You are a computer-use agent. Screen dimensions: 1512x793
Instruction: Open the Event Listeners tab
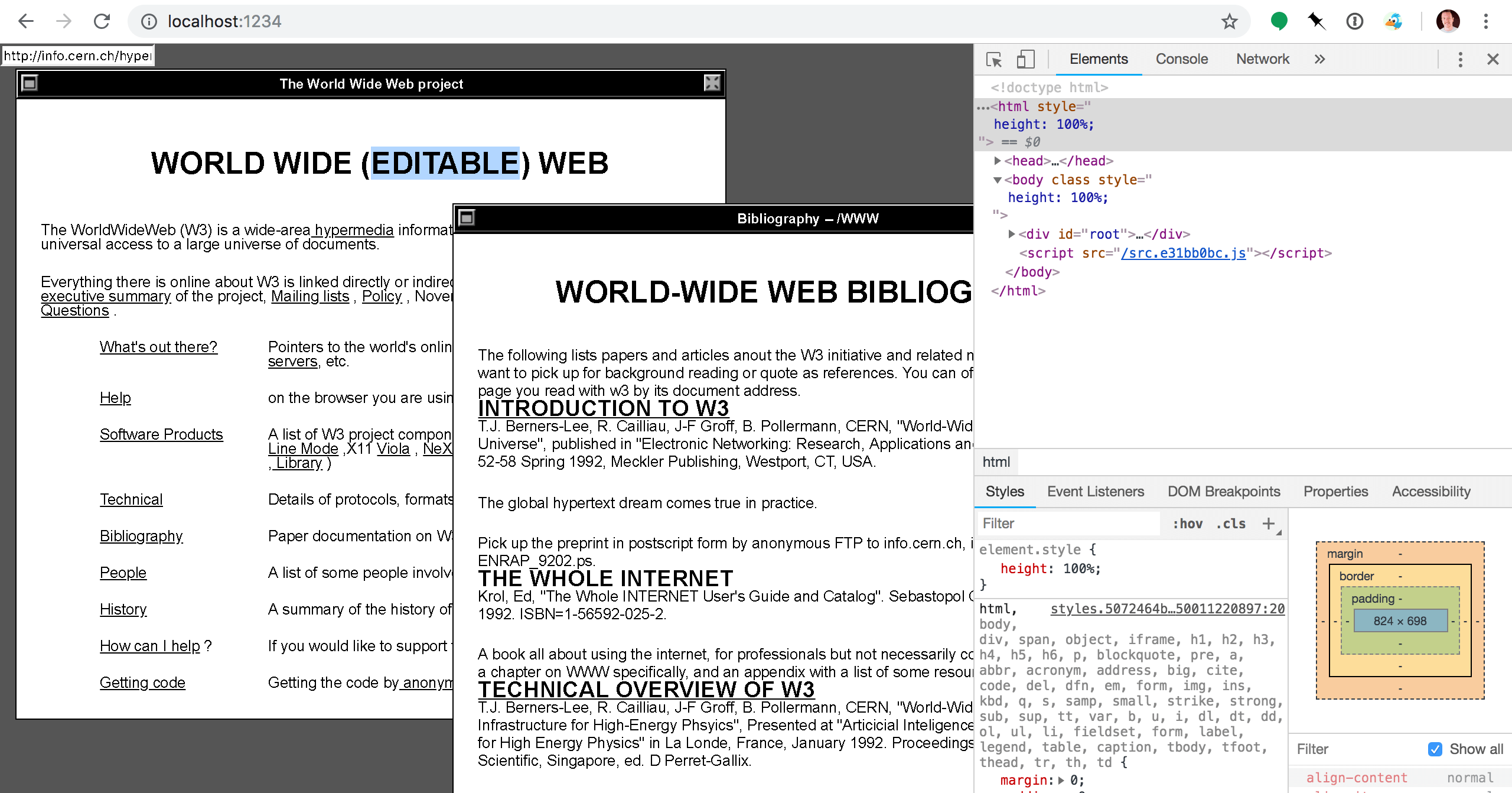1096,492
